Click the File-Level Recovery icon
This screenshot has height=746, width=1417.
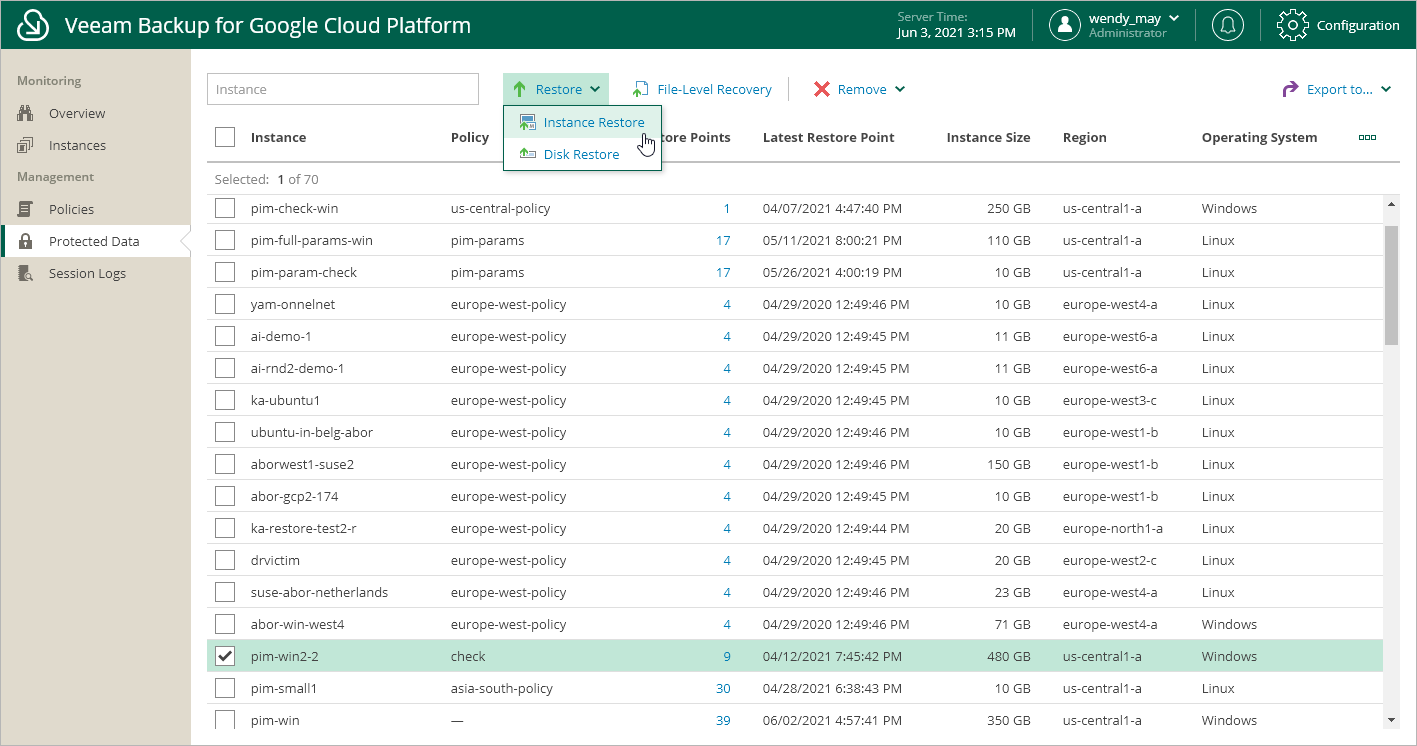coord(640,89)
